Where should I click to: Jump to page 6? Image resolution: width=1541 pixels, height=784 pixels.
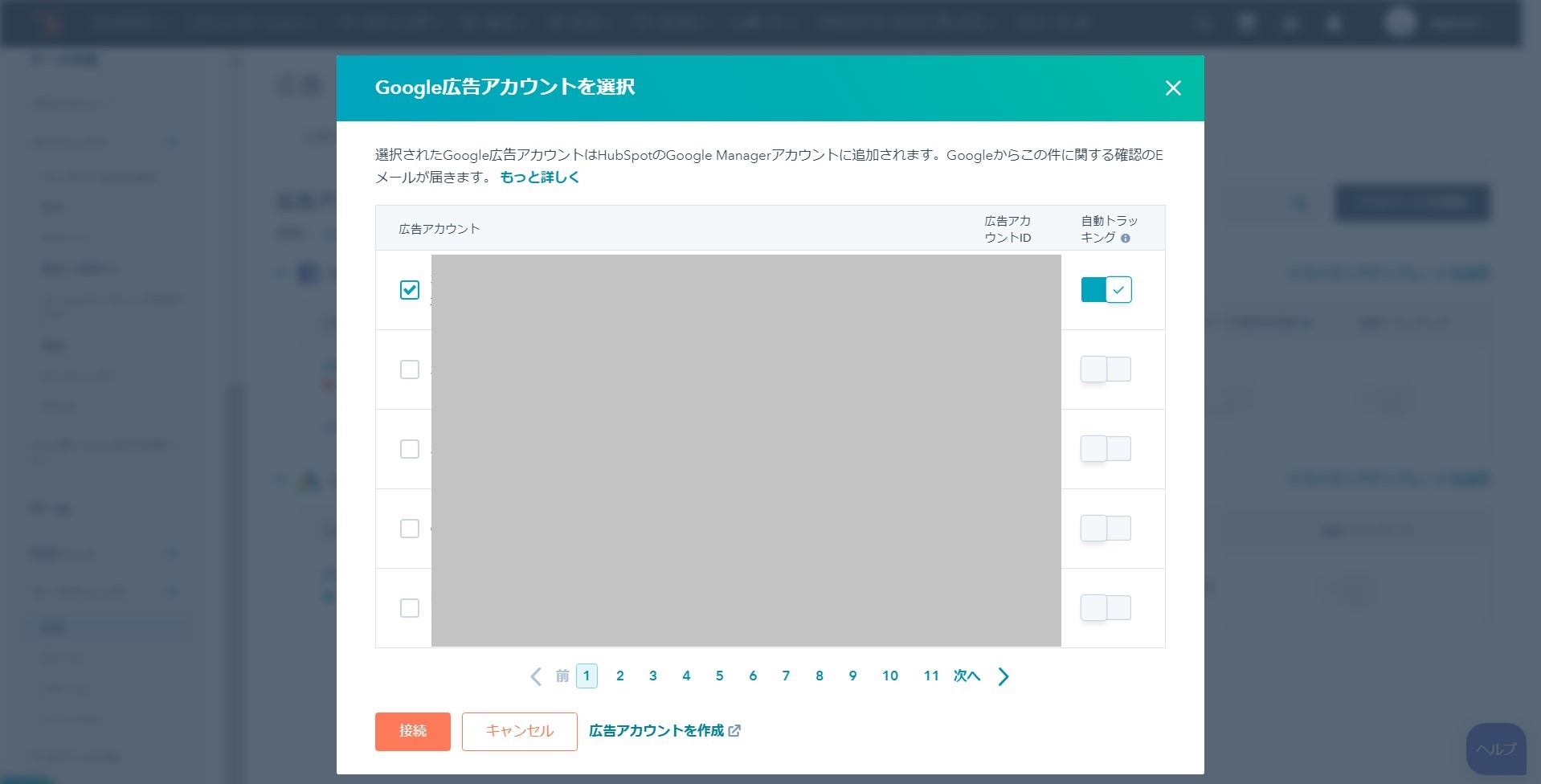(x=753, y=676)
